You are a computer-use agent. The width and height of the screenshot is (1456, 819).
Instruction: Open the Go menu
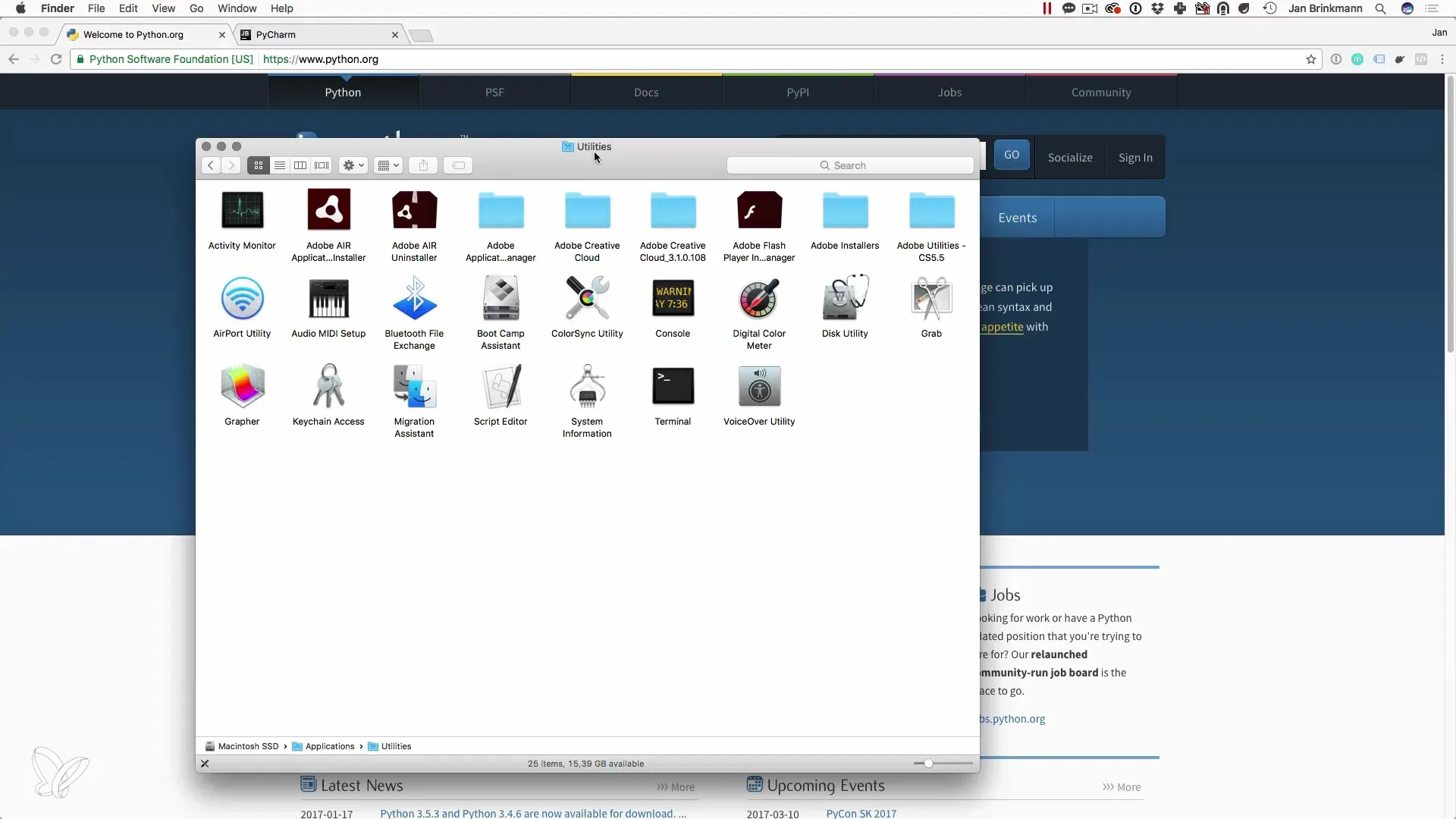click(x=196, y=8)
